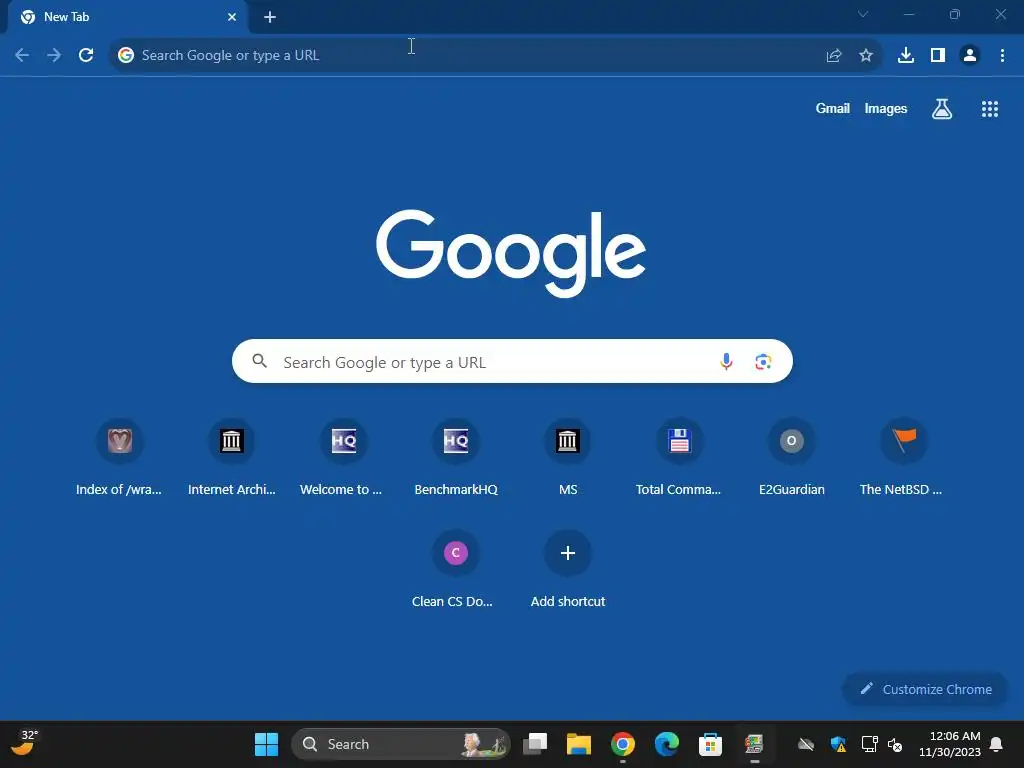Open the profile avatar icon

point(970,56)
